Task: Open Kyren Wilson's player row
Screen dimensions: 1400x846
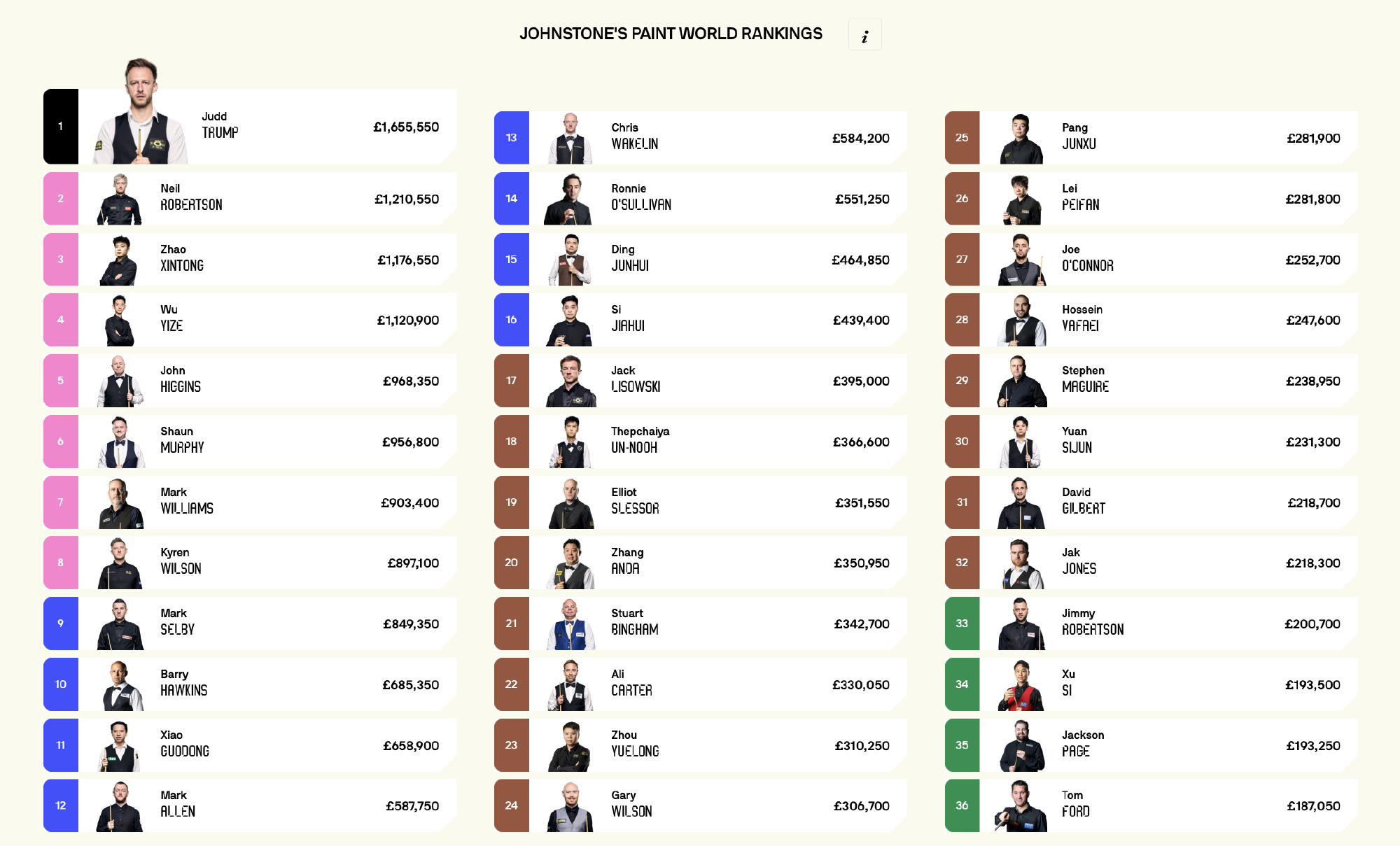Action: [x=250, y=563]
